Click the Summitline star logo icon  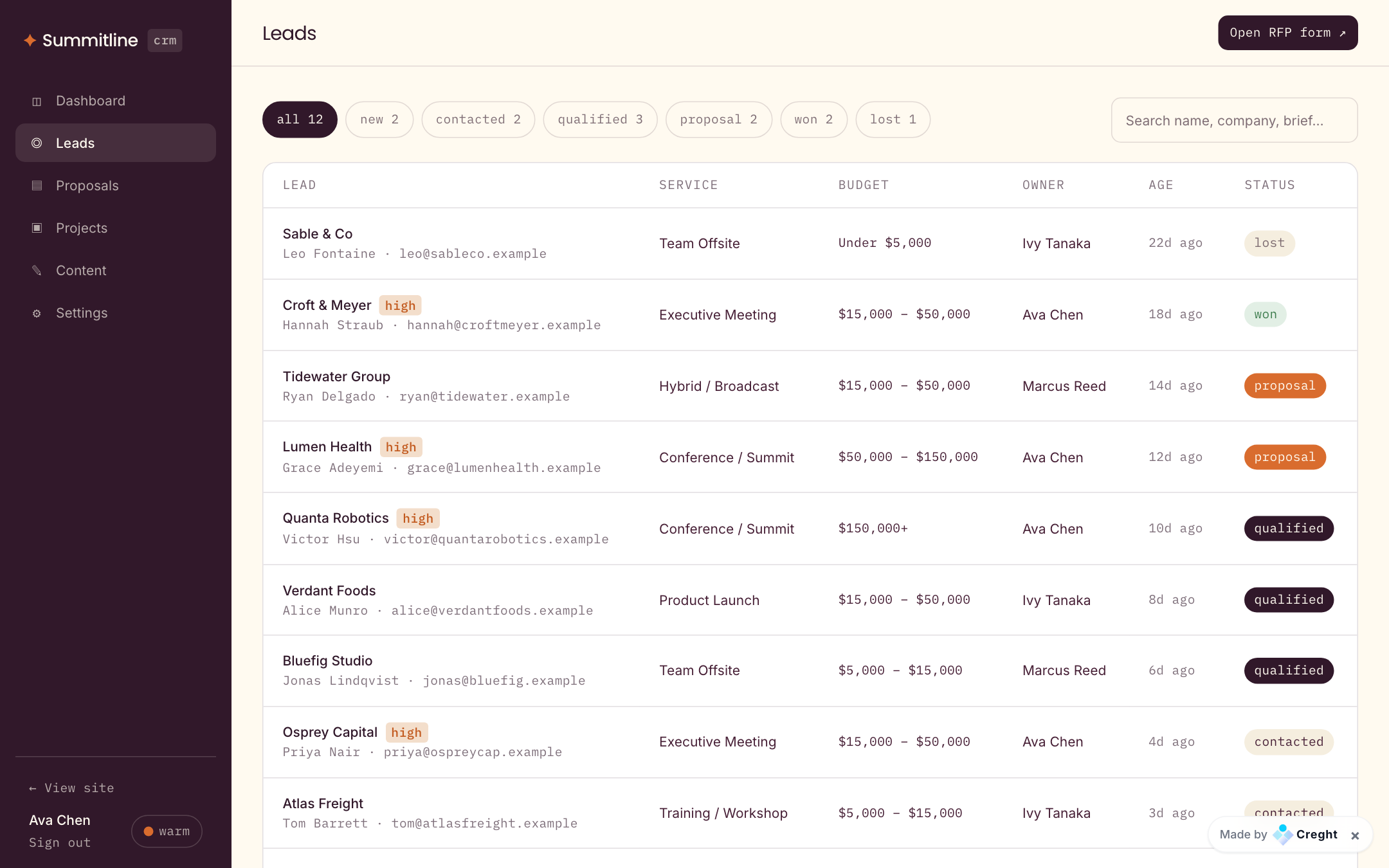30,41
